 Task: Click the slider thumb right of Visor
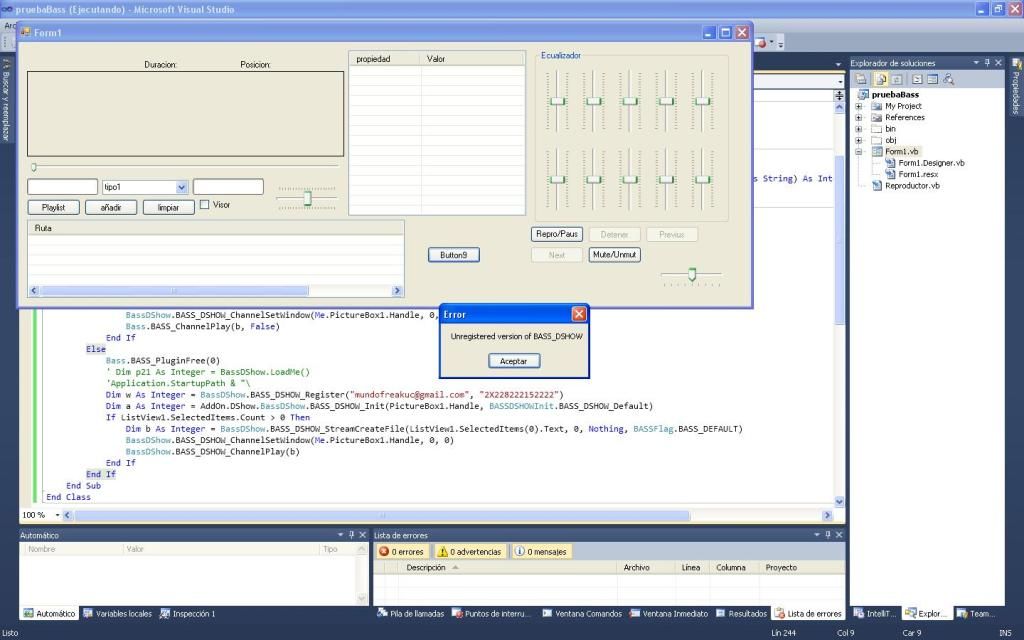click(307, 199)
